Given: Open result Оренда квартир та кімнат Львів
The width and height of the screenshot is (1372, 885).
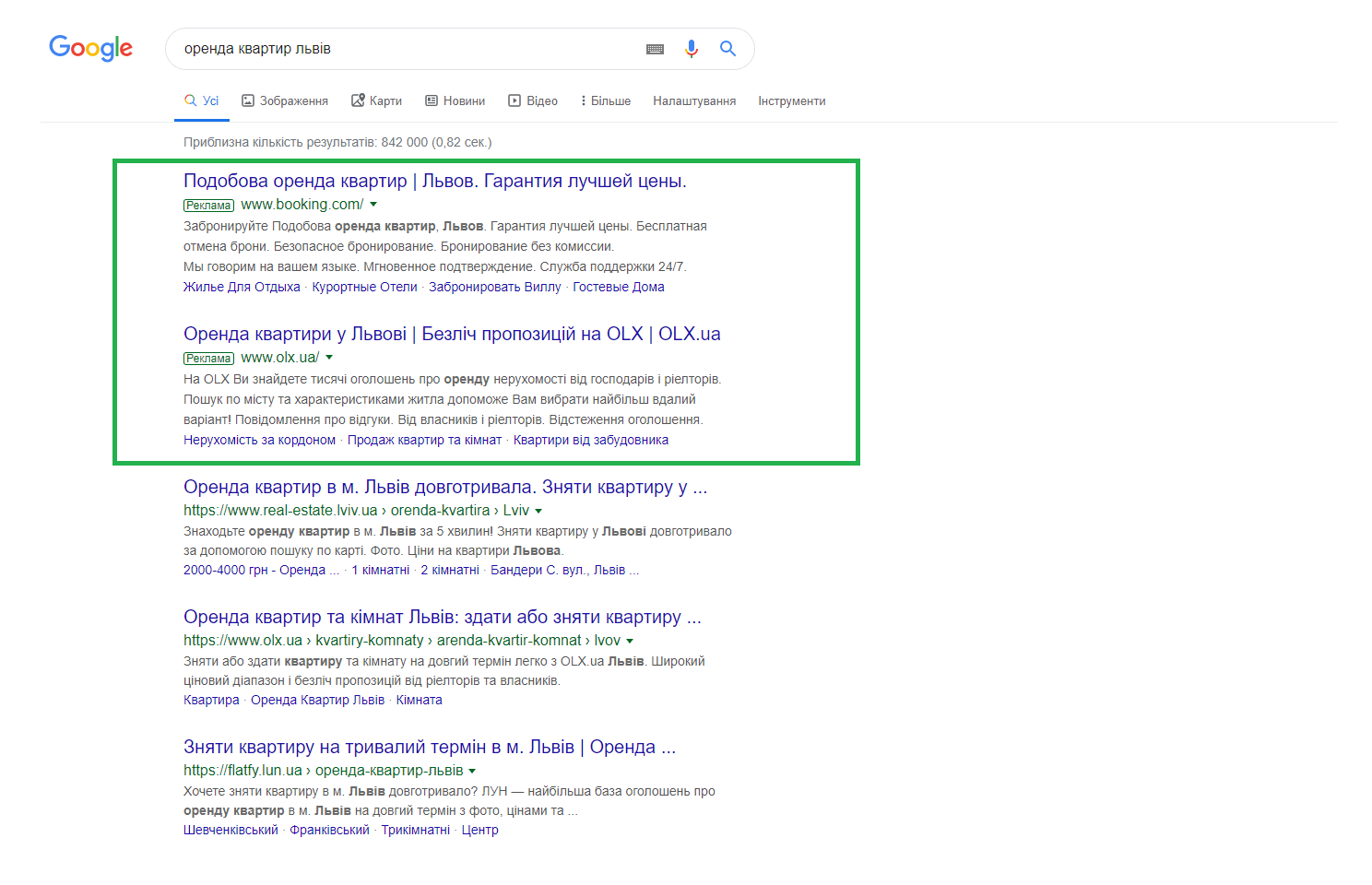Looking at the screenshot, I should point(443,617).
